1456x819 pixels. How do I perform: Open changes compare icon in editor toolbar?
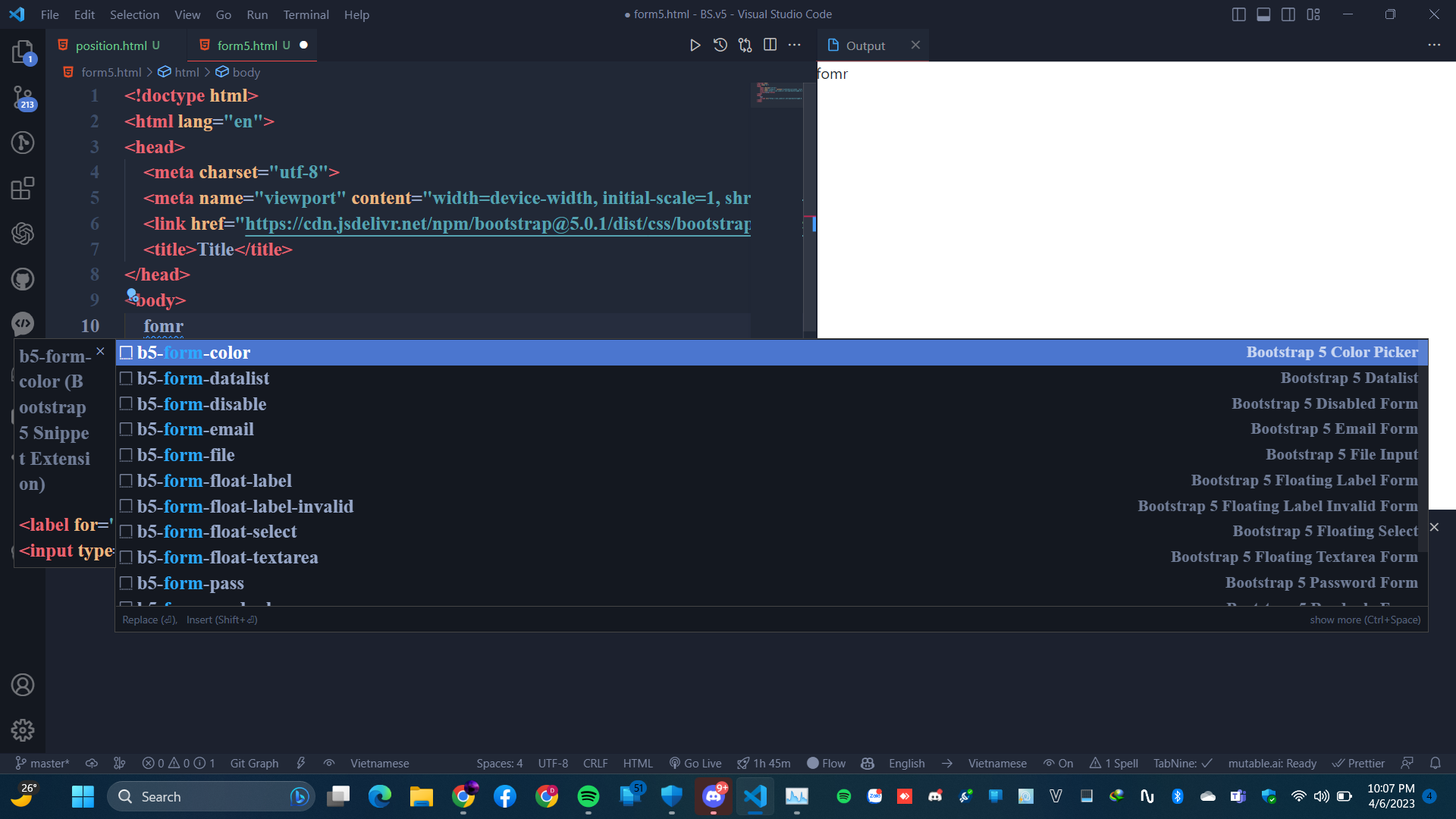745,45
